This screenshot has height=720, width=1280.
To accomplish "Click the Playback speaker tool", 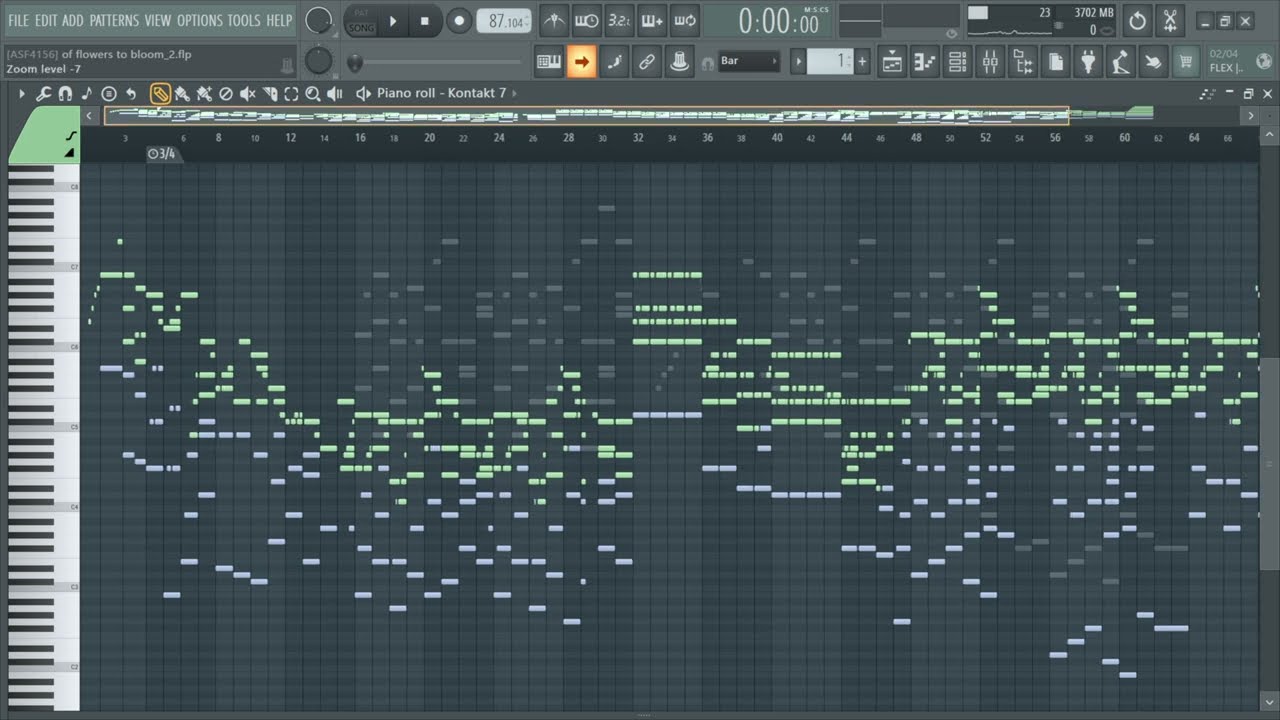I will pos(335,93).
